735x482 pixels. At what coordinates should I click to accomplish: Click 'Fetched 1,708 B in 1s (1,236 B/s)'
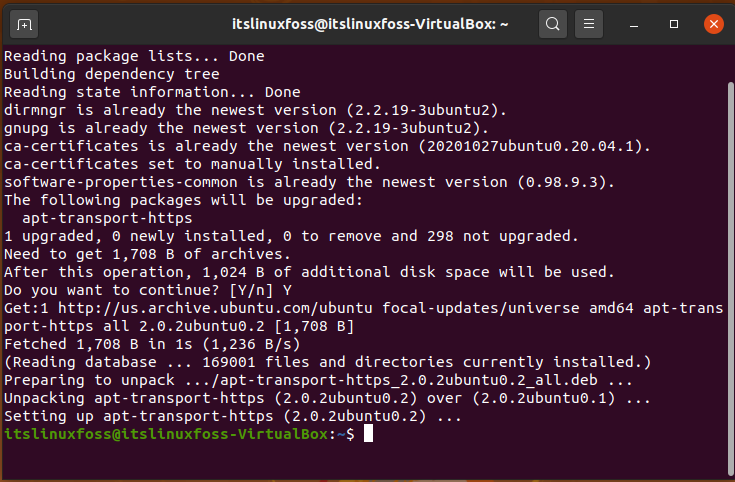(x=152, y=345)
